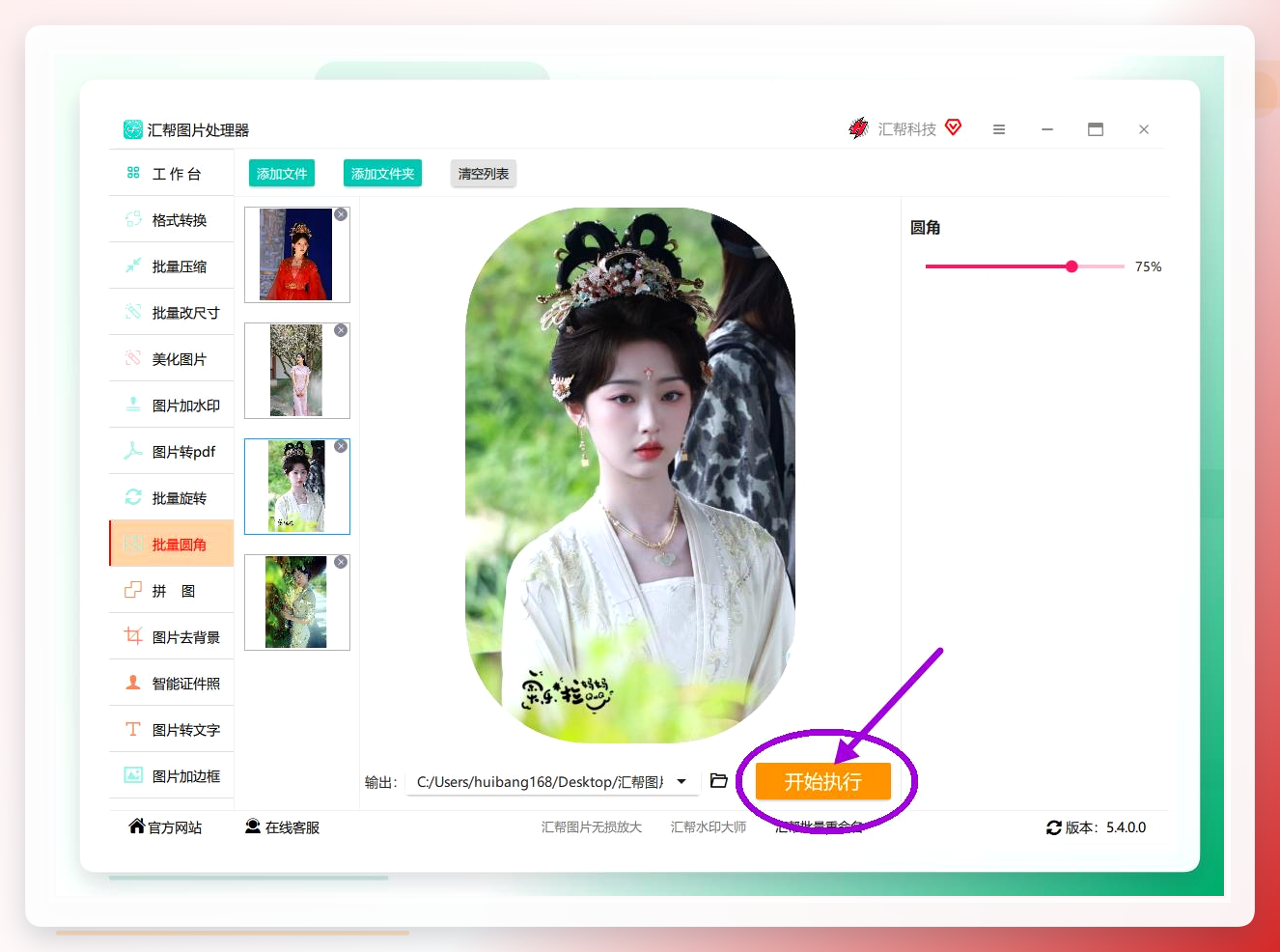Screen dimensions: 1280x952
Task: Remove the second thumbnail with its x
Action: [341, 330]
